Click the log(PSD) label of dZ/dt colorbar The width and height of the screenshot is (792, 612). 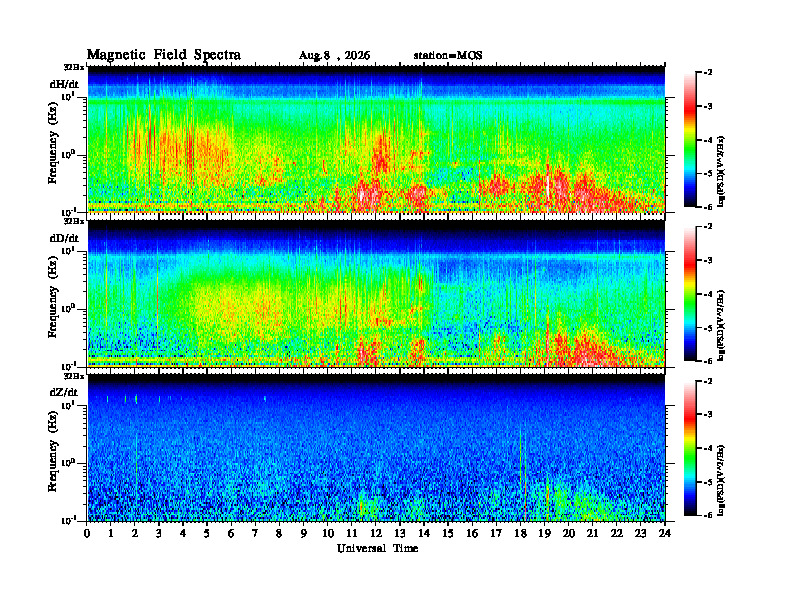pos(721,479)
